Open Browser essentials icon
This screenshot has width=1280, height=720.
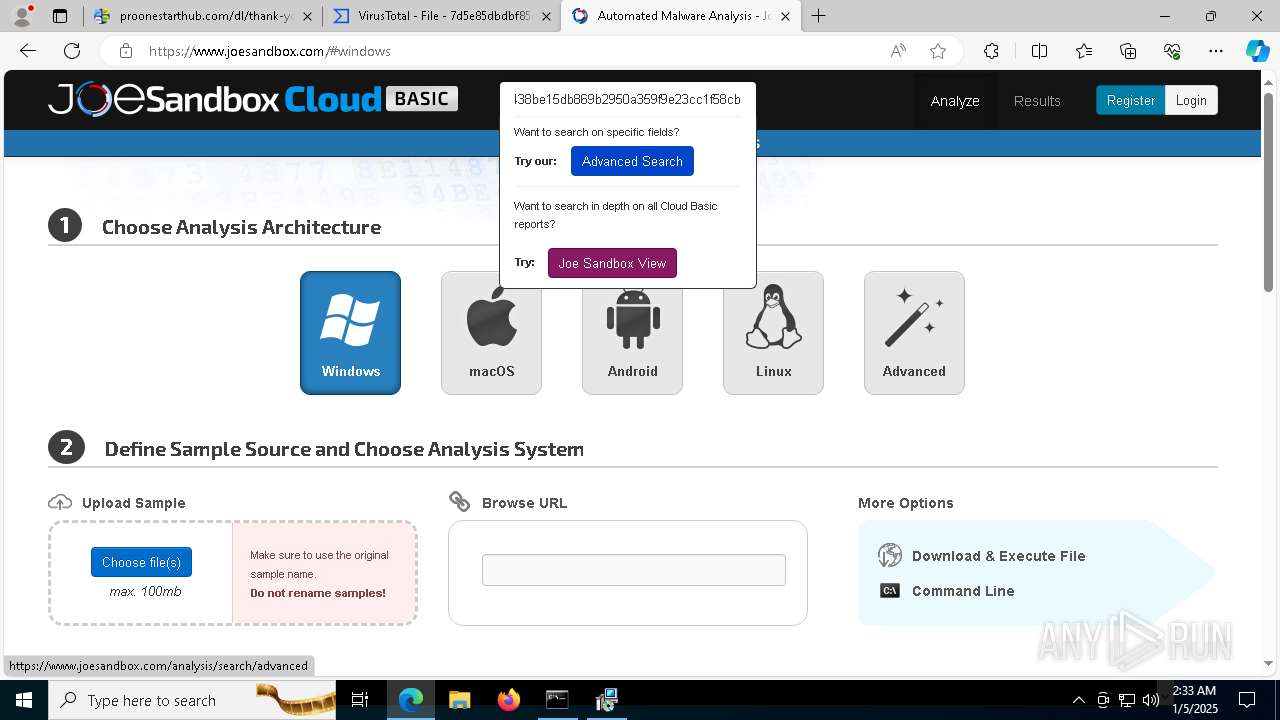(1172, 51)
